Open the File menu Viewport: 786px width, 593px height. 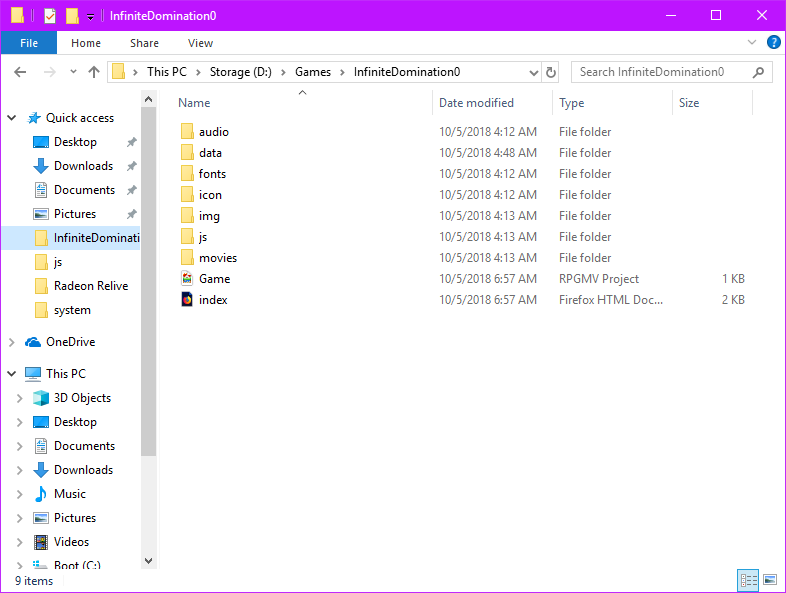click(29, 43)
